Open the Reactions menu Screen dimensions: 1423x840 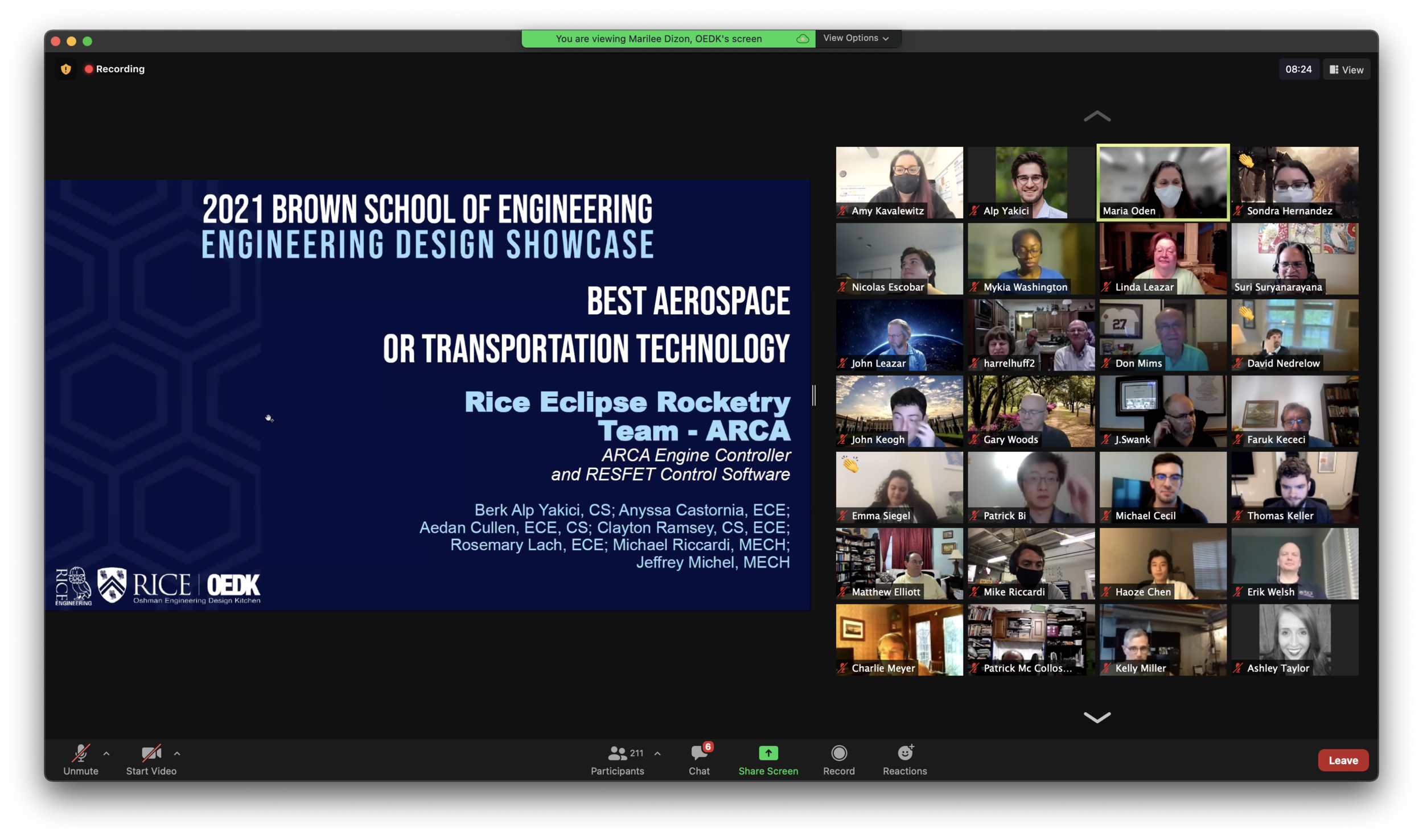tap(904, 753)
